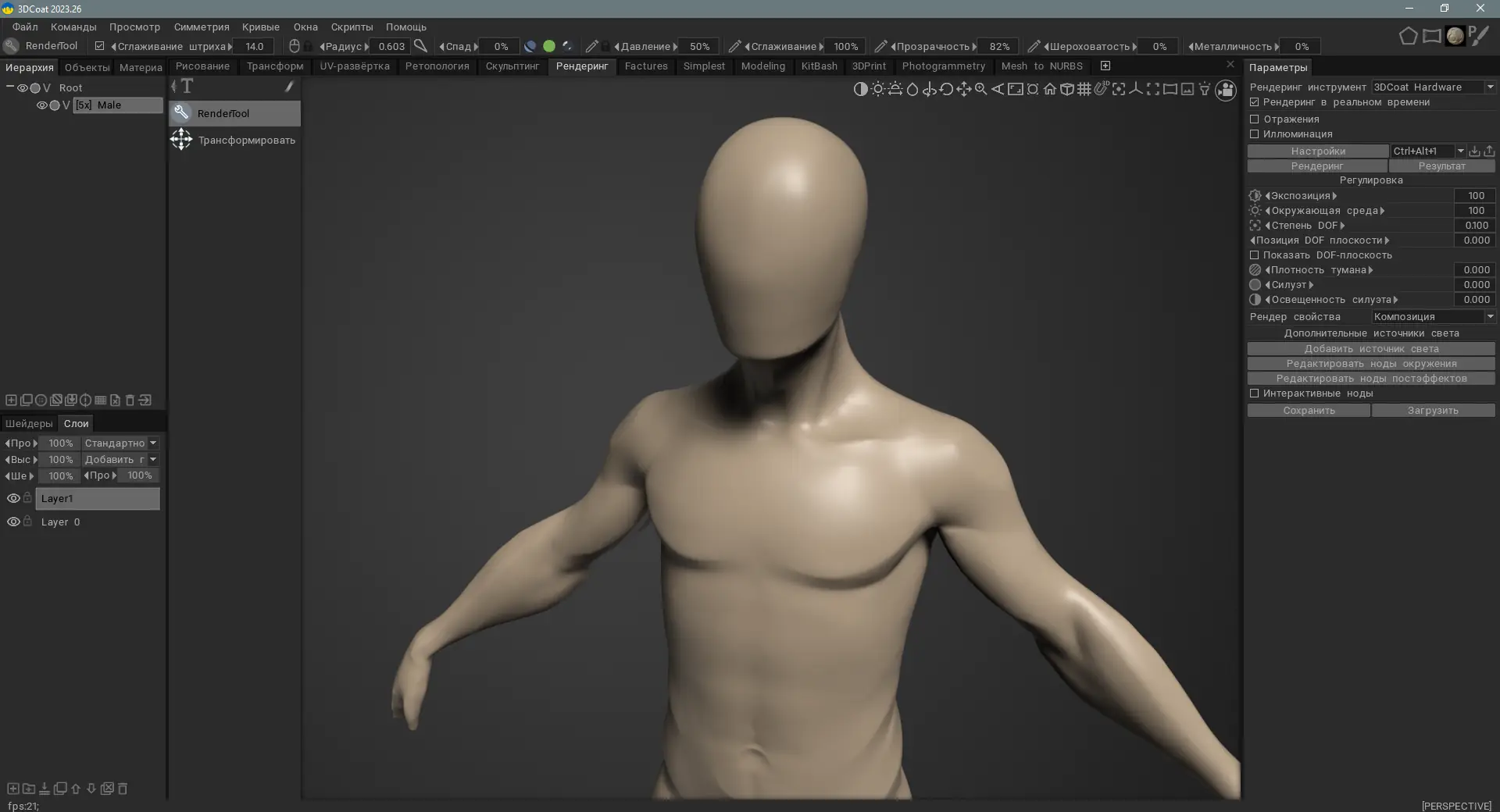Click the 3D magnet snapping icon
This screenshot has height=812, width=1500.
coord(1101,89)
